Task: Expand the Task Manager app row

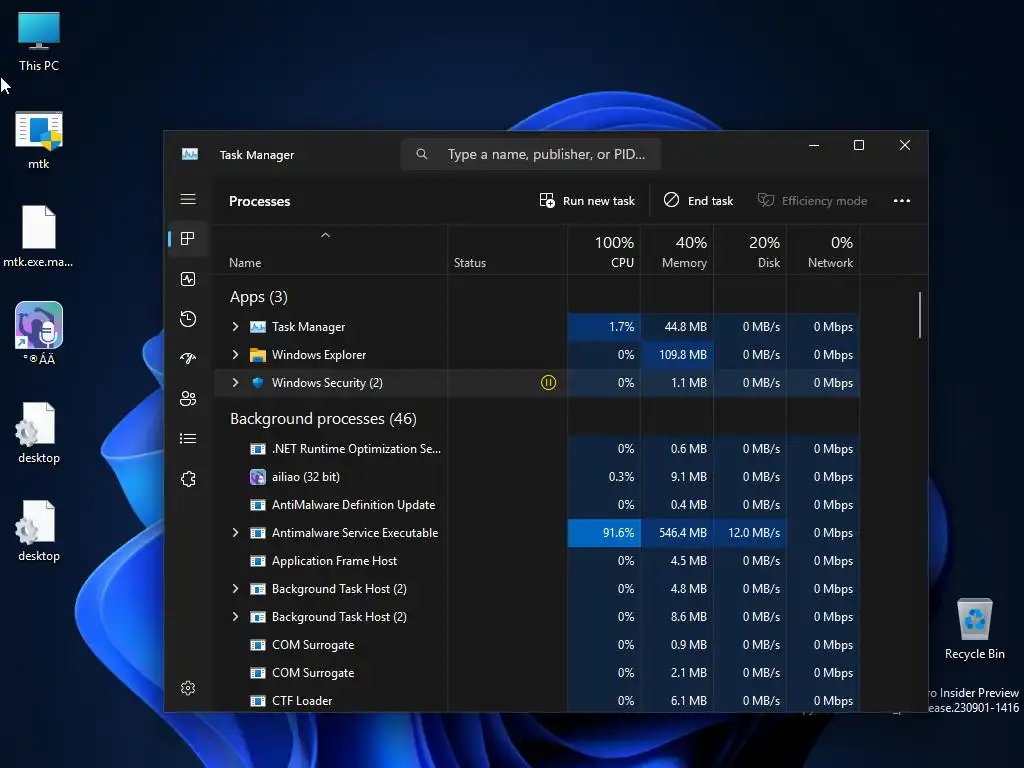Action: click(236, 327)
